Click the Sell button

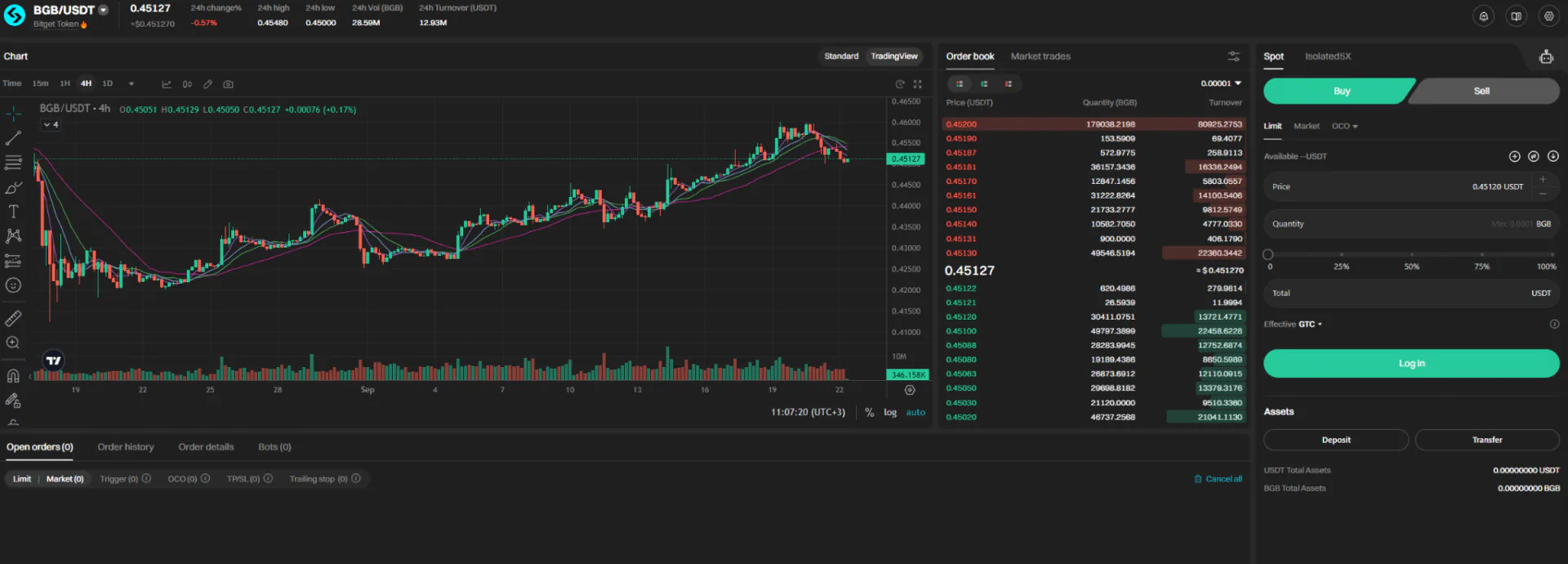1482,92
